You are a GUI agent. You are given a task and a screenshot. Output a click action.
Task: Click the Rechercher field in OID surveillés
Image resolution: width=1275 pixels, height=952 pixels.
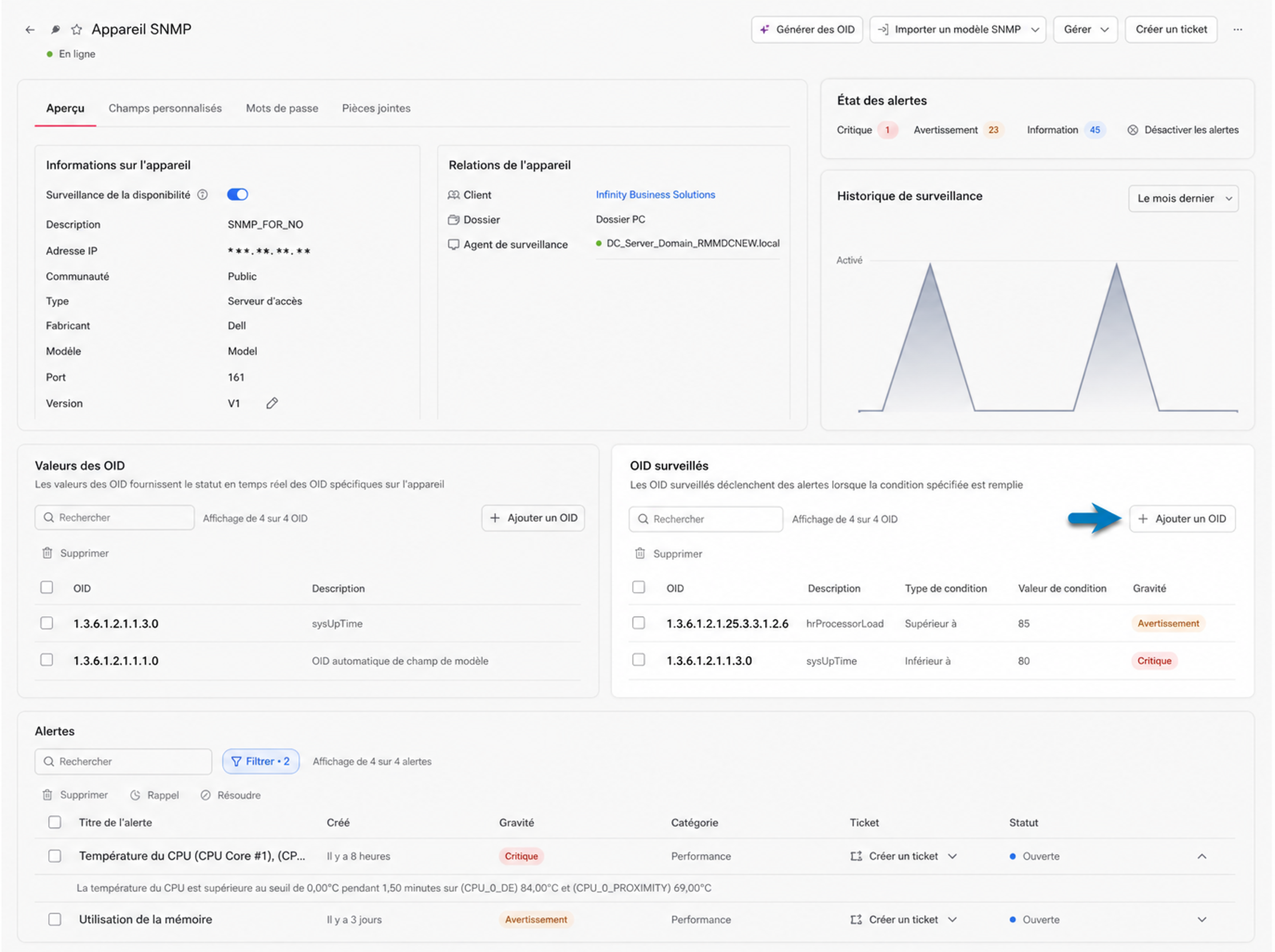tap(706, 519)
